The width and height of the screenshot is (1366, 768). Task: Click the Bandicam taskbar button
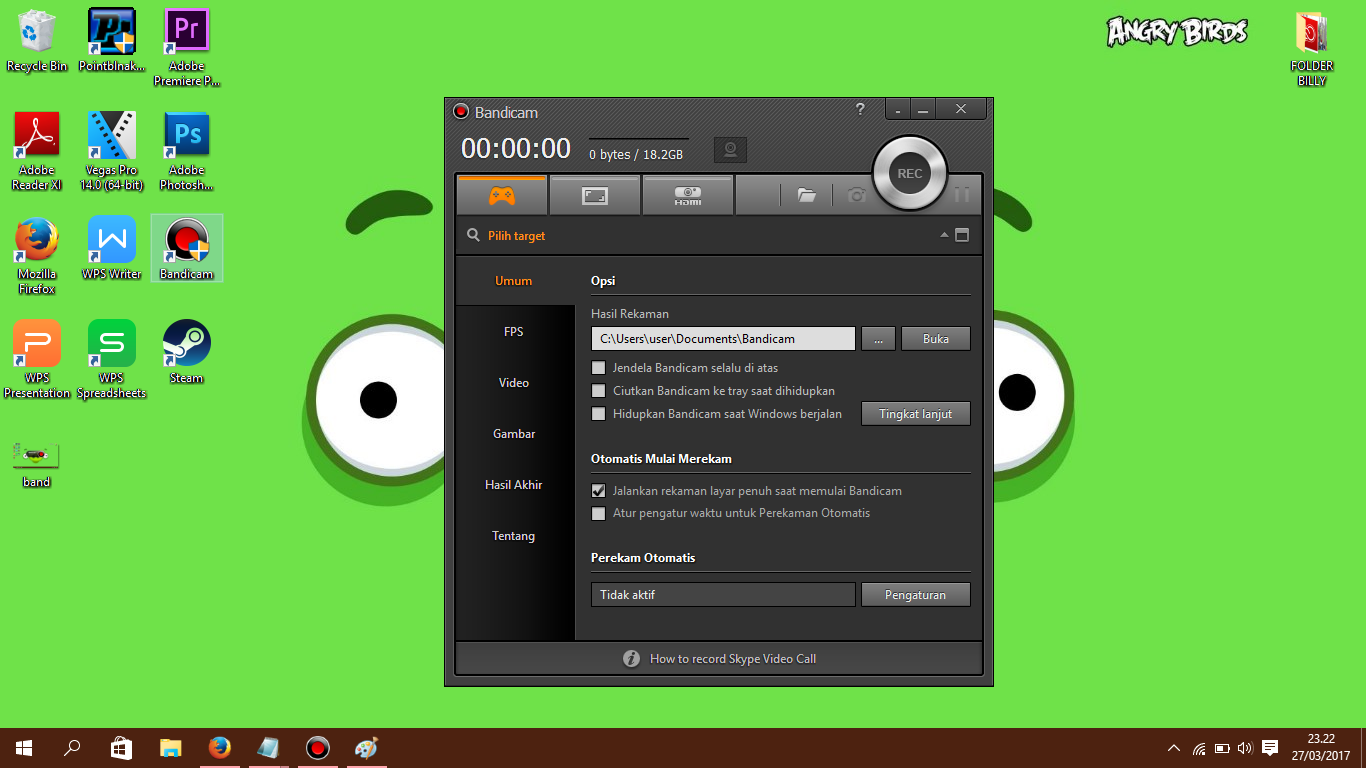coord(317,748)
